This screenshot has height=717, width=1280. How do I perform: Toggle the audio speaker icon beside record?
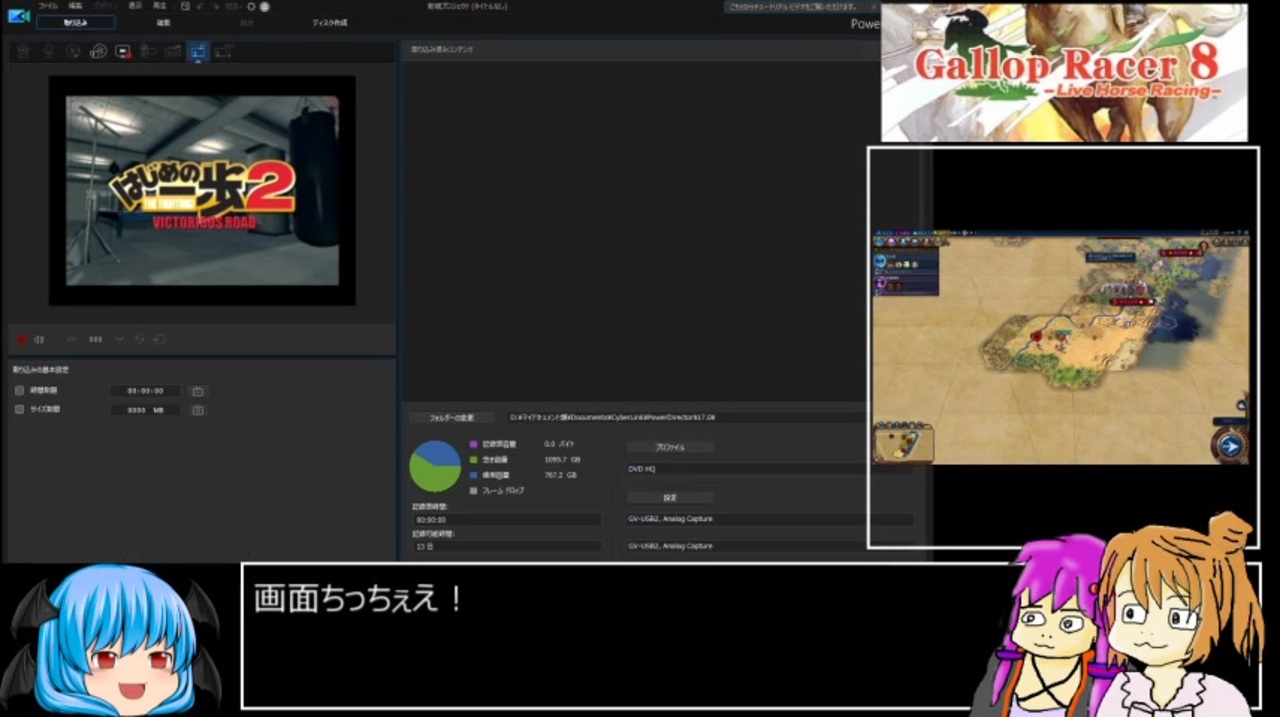(x=39, y=339)
